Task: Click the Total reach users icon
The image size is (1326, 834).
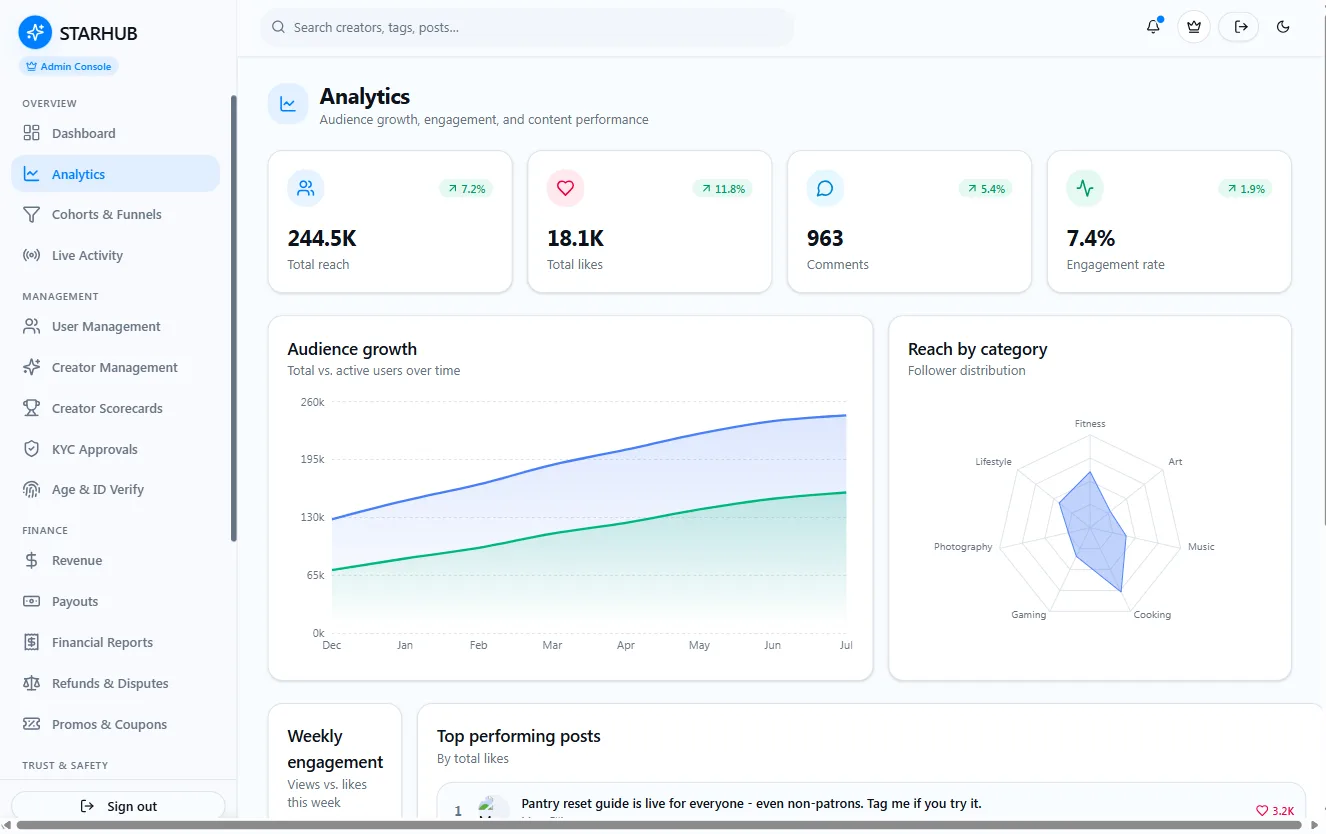Action: [x=306, y=188]
